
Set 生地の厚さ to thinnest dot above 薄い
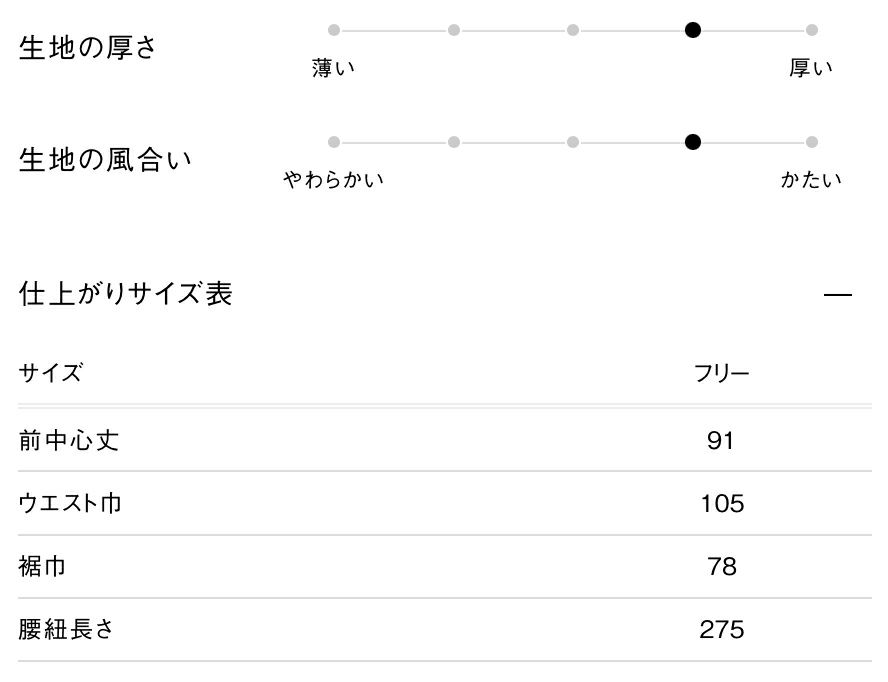(x=334, y=30)
